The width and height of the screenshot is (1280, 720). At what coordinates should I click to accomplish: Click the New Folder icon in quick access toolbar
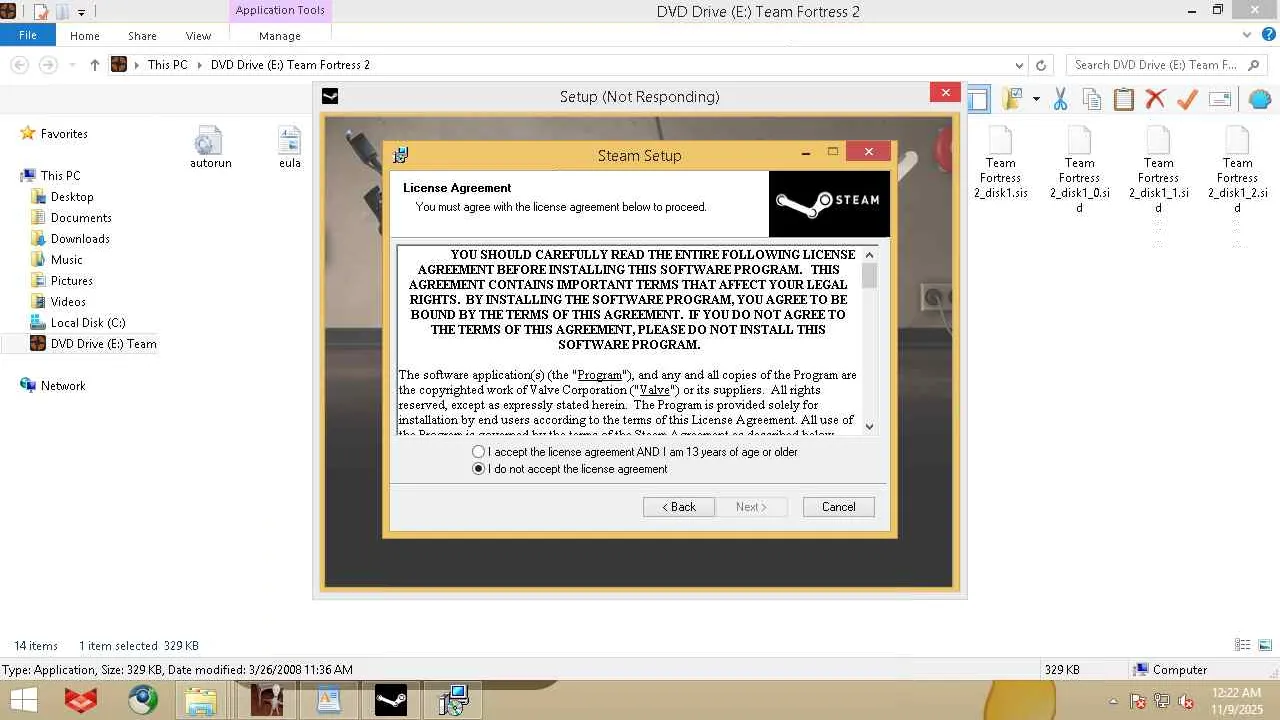pos(61,12)
